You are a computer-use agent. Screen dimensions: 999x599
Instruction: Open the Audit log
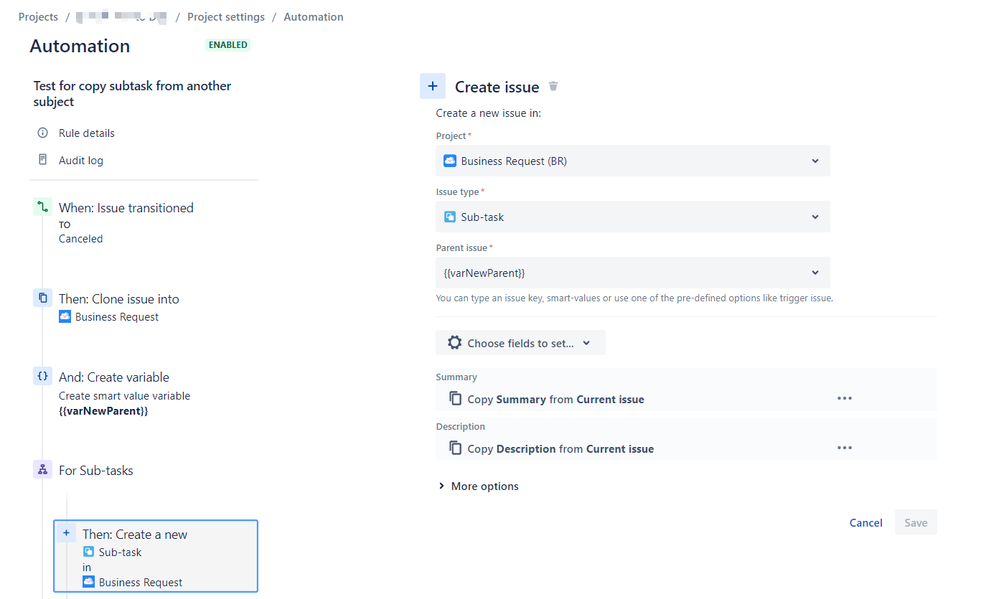81,160
